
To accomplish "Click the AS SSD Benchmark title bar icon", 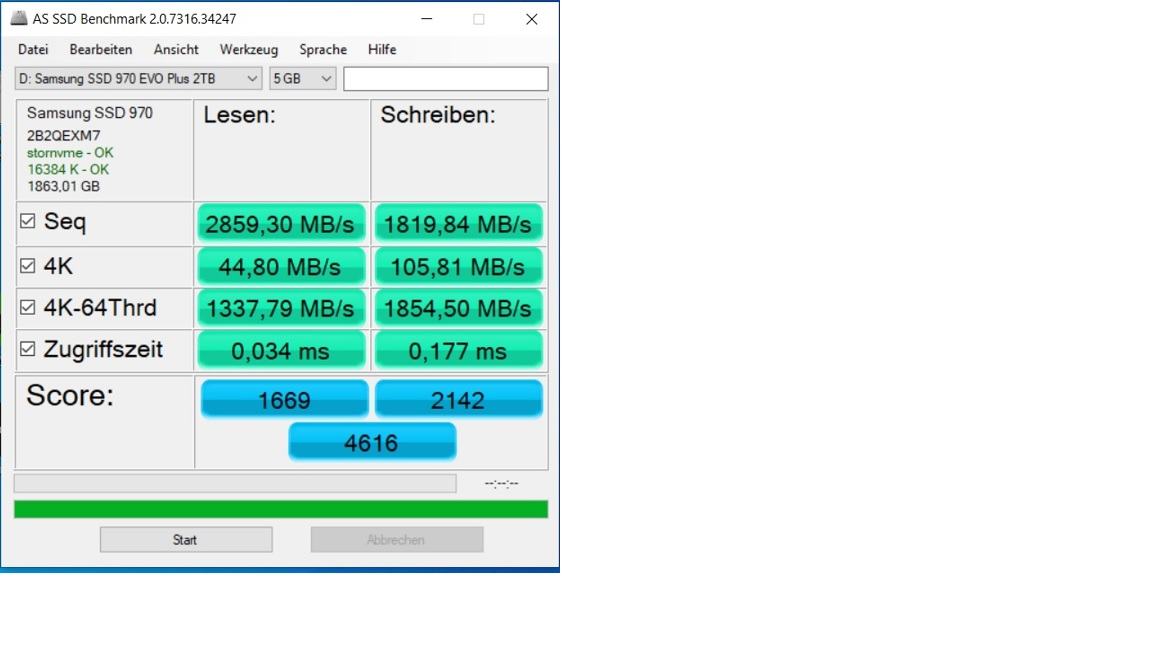I will pos(18,18).
